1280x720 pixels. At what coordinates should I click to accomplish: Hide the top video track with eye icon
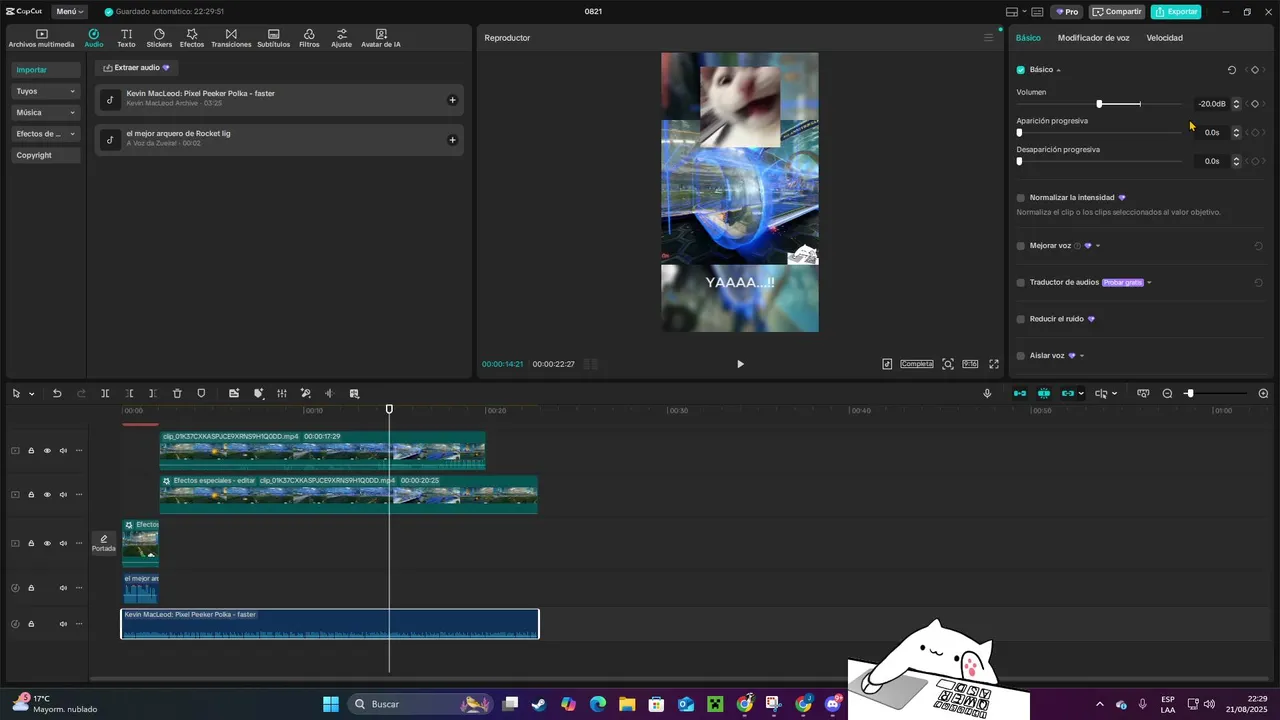(47, 451)
